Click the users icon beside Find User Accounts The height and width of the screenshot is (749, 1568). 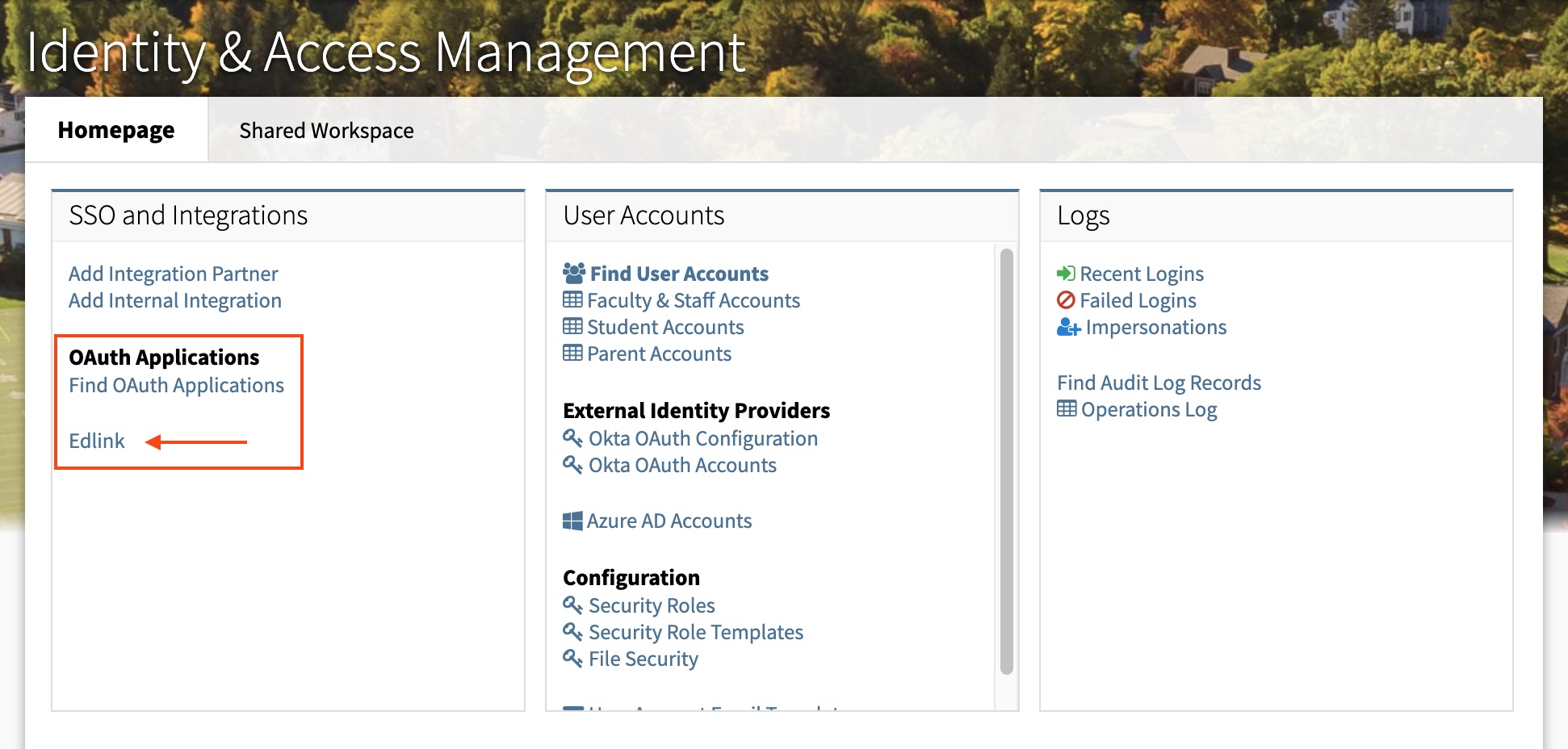pyautogui.click(x=573, y=274)
